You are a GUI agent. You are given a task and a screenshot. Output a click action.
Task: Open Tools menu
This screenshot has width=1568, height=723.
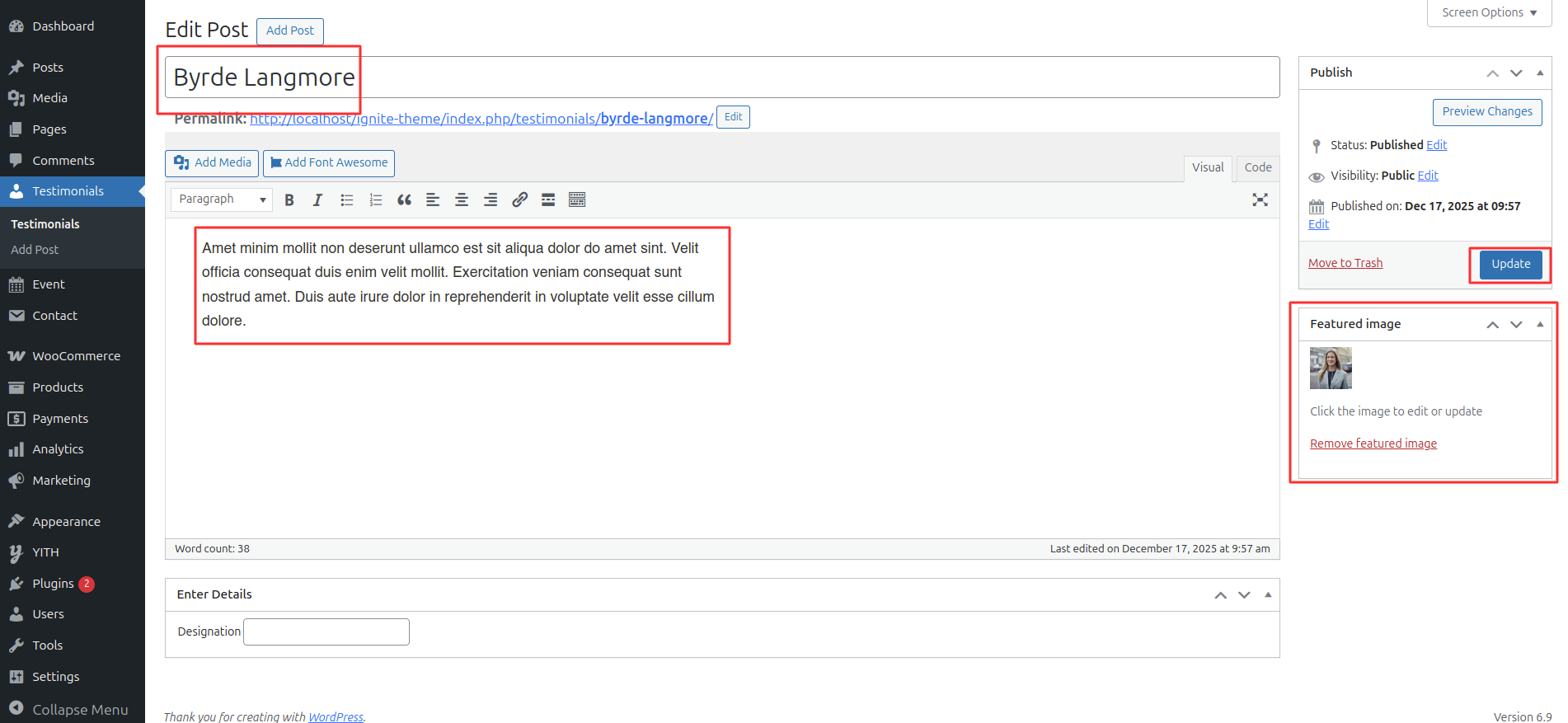[x=73, y=646]
